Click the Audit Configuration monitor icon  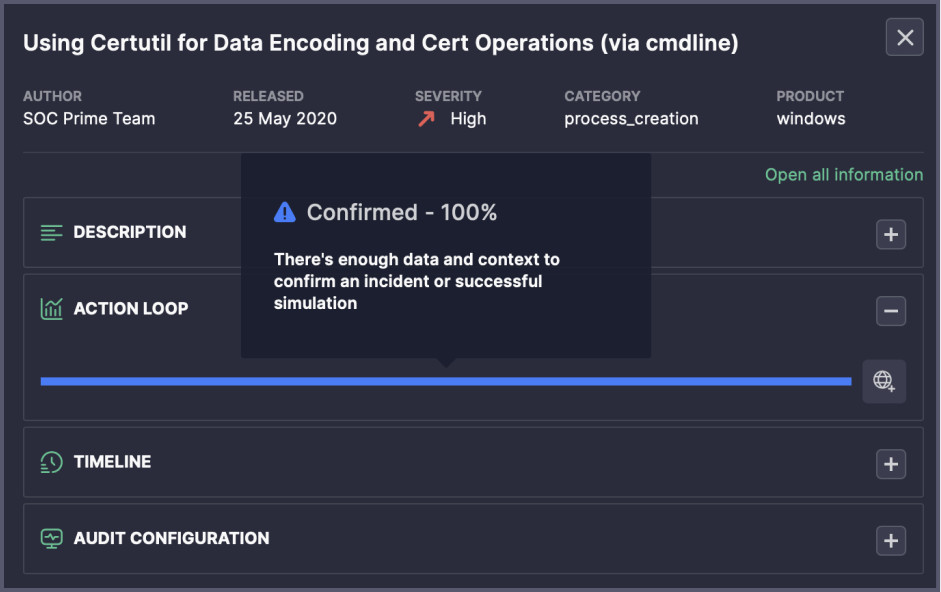(x=51, y=538)
